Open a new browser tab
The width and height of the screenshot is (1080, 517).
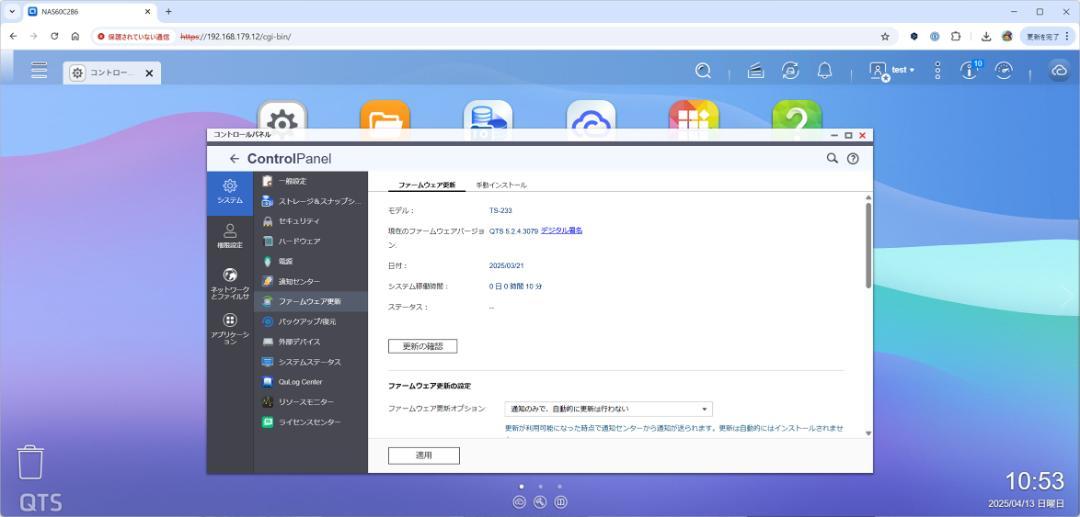(x=168, y=12)
